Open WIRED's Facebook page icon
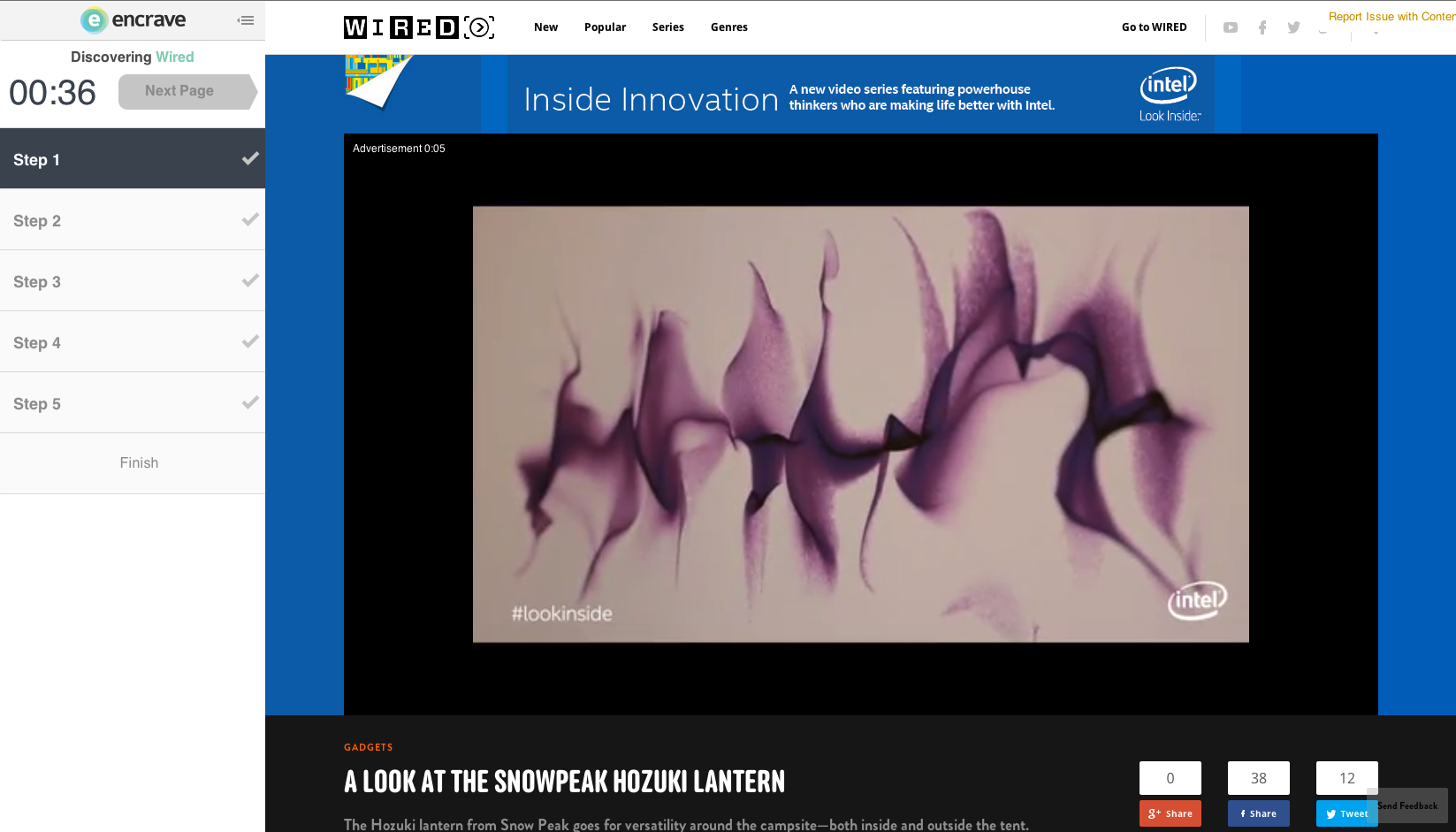Viewport: 1456px width, 832px height. (x=1262, y=27)
